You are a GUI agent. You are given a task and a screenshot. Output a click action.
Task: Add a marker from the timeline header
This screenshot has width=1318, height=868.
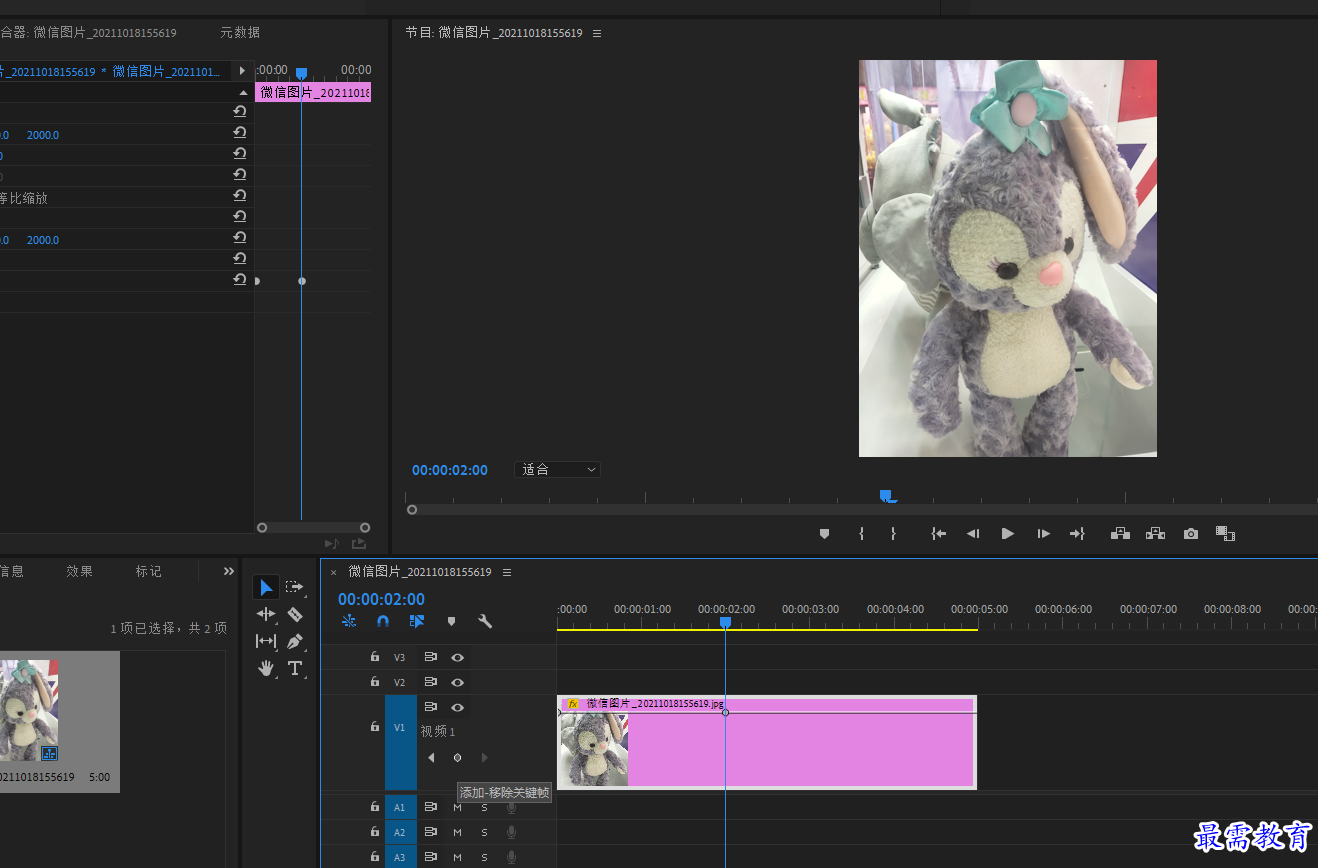tap(451, 621)
